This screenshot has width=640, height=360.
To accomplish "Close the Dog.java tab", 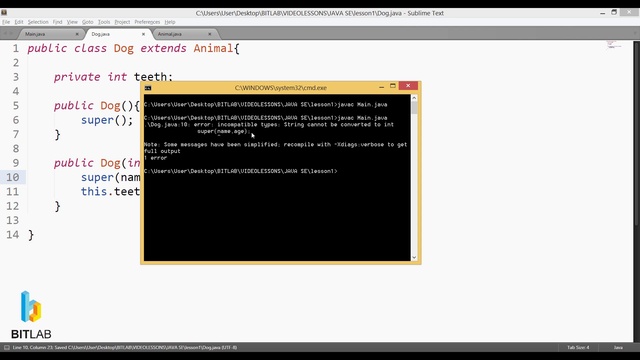I will coord(143,34).
